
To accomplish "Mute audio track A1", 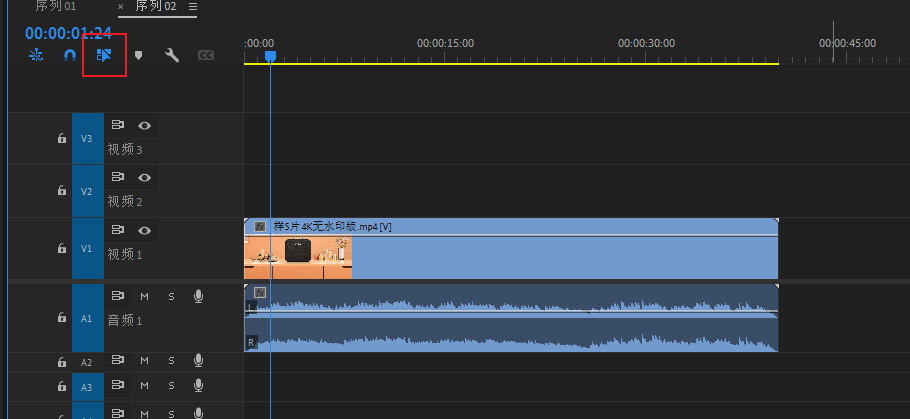I will 144,296.
